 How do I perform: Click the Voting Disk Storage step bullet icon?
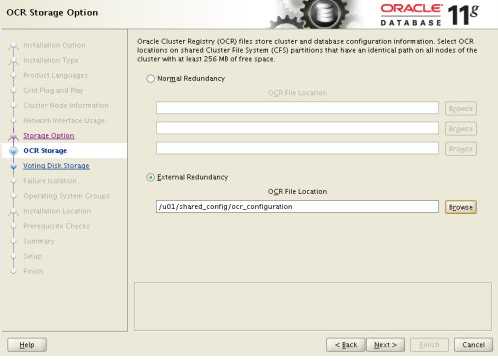tap(13, 166)
